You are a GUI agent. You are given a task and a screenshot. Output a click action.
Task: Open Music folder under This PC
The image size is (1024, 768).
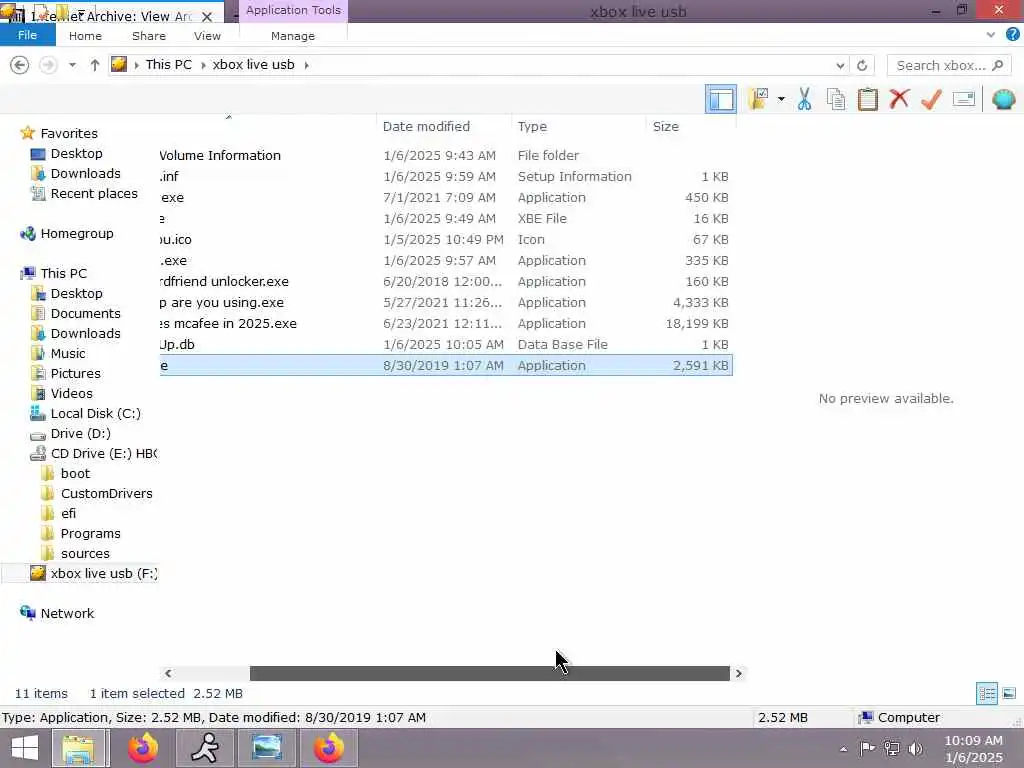(68, 353)
